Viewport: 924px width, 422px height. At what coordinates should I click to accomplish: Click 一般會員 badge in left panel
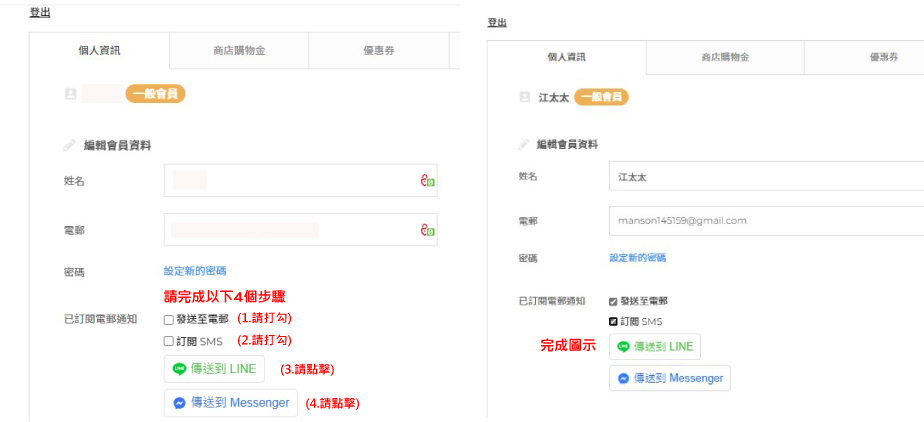click(156, 94)
